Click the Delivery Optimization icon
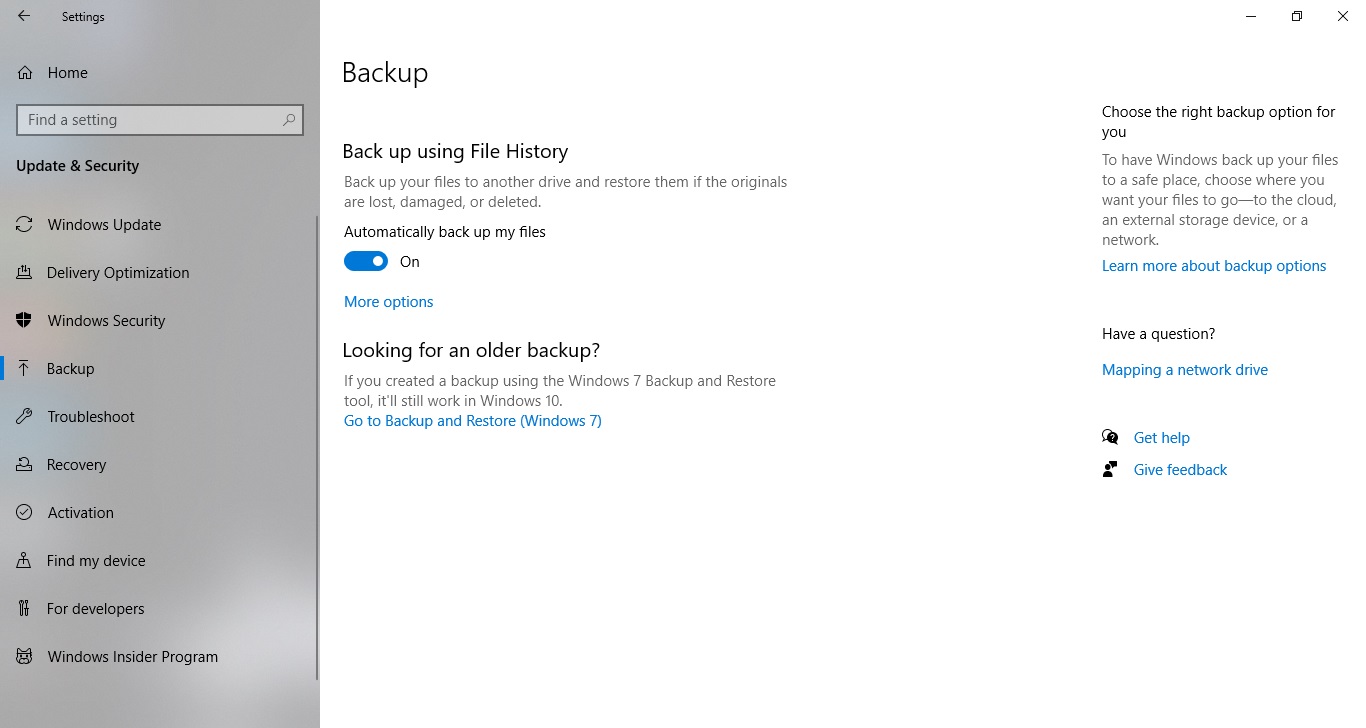The image size is (1366, 728). [x=25, y=272]
